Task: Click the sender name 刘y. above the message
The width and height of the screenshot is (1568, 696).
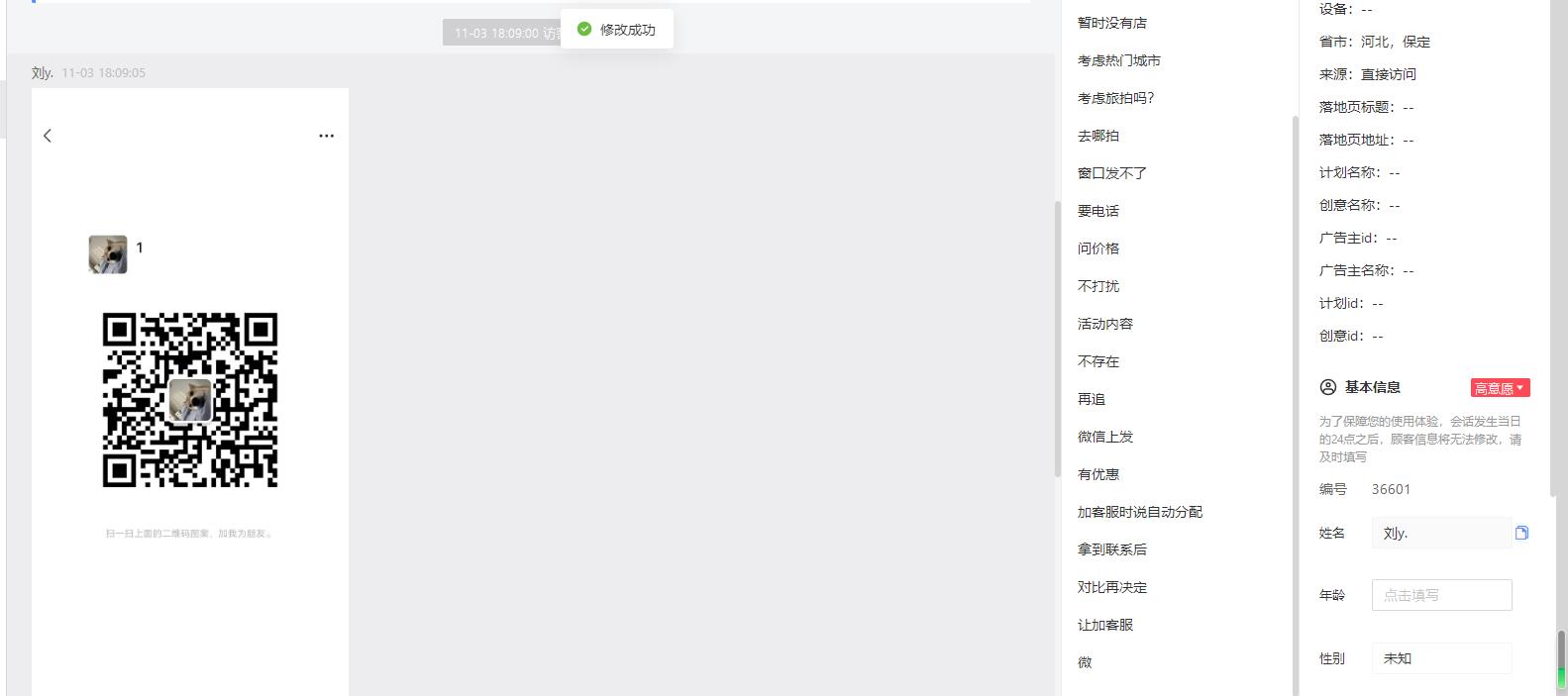Action: tap(43, 72)
